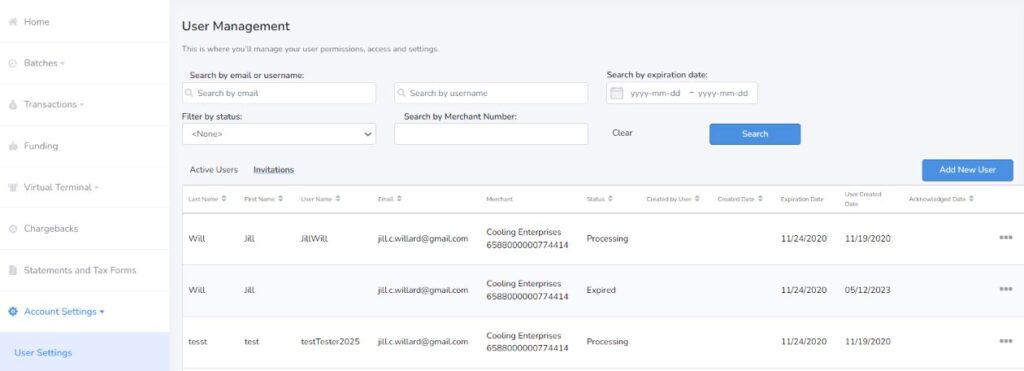Click the Statements and Tax Forms document icon
The height and width of the screenshot is (371, 1024).
tap(12, 270)
